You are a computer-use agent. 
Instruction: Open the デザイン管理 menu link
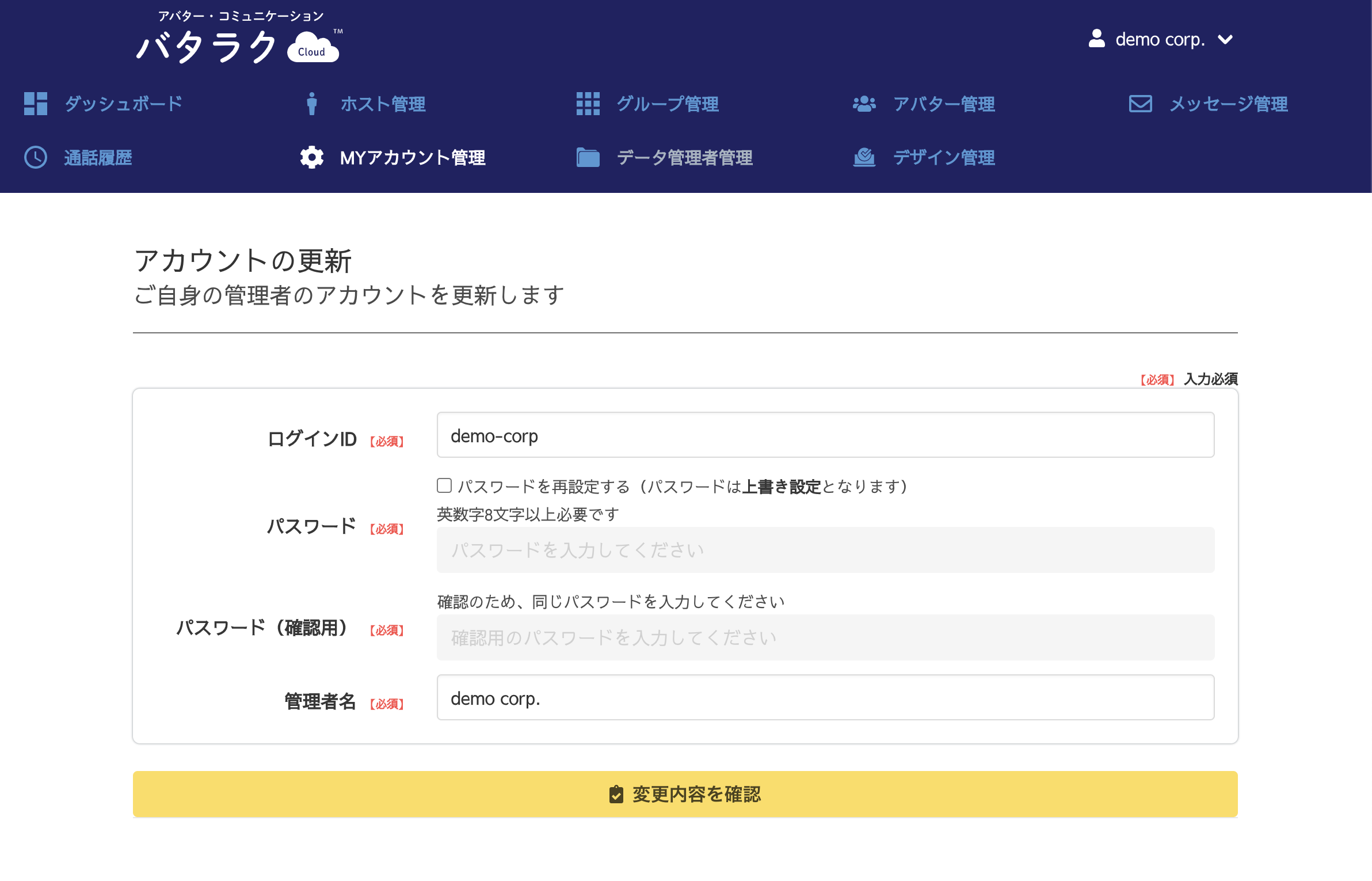[x=944, y=158]
